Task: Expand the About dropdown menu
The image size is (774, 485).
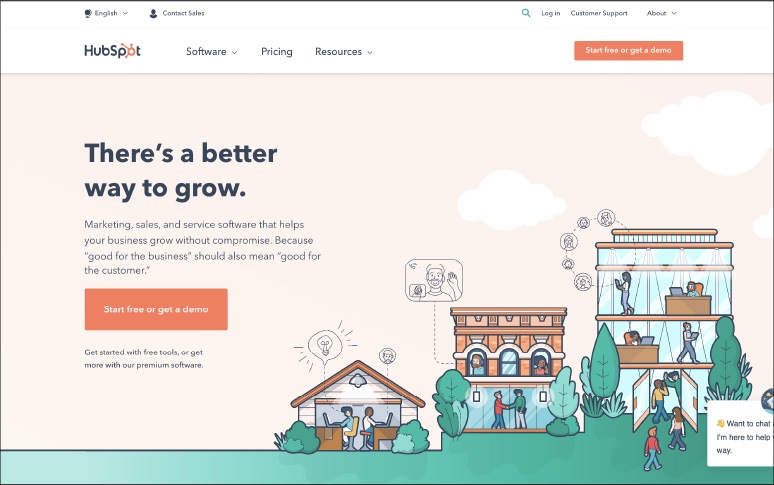Action: 661,13
